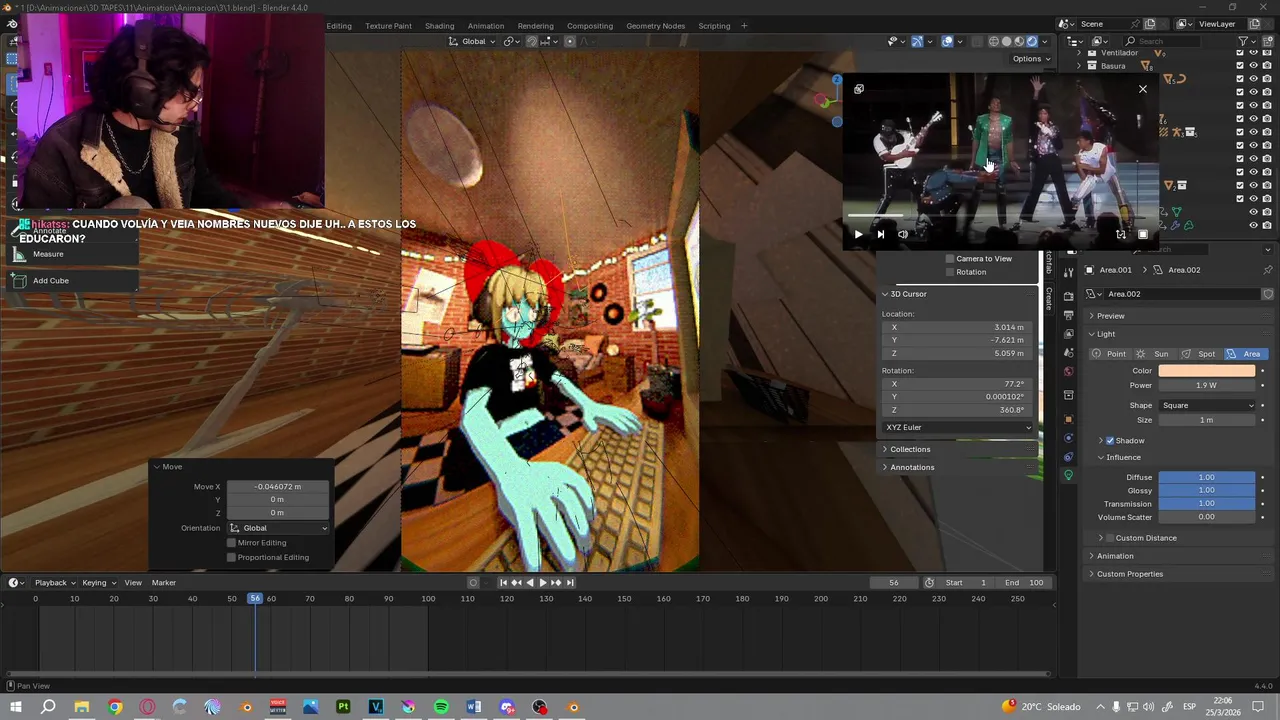Disable Basura collection in renders

[1267, 66]
